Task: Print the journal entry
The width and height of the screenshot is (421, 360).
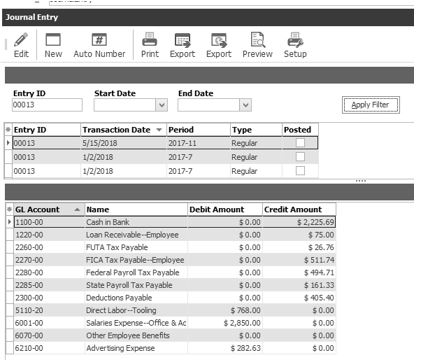Action: pos(150,40)
